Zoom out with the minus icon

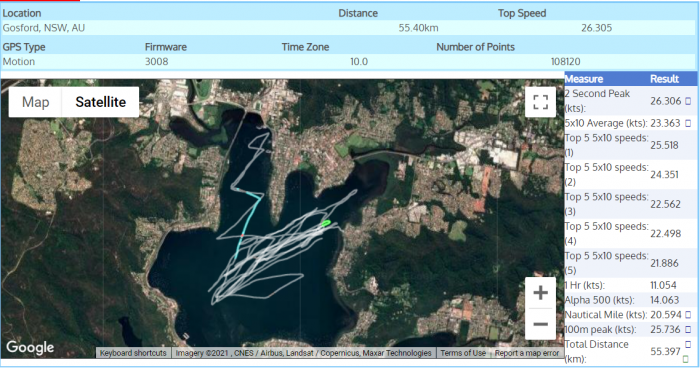click(540, 324)
